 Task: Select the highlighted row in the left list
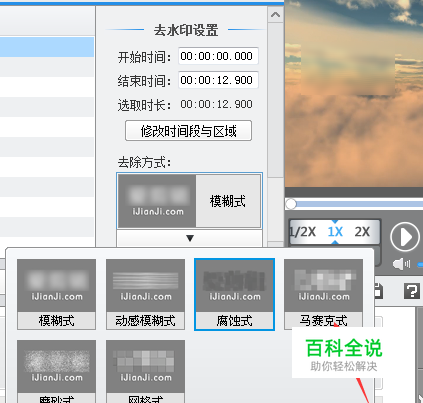click(47, 47)
